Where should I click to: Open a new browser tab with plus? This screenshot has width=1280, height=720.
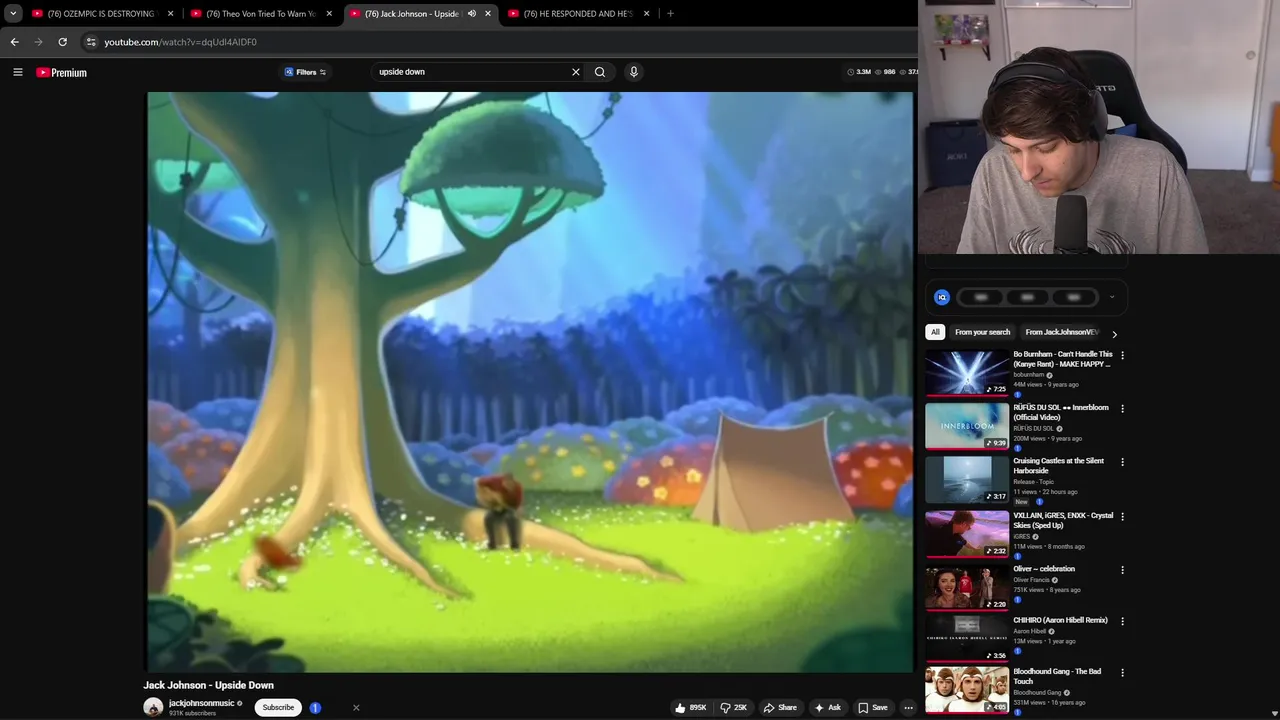pyautogui.click(x=670, y=14)
